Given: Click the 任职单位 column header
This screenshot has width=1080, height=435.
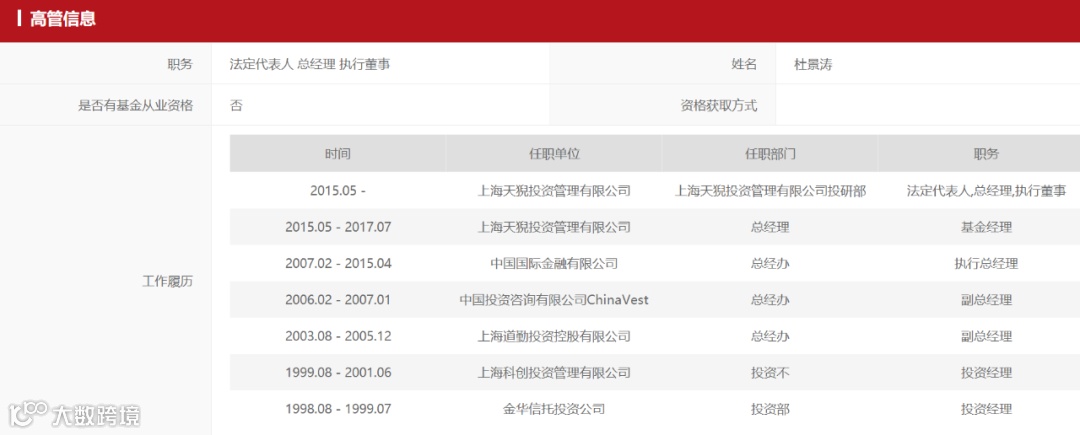Looking at the screenshot, I should 554,153.
